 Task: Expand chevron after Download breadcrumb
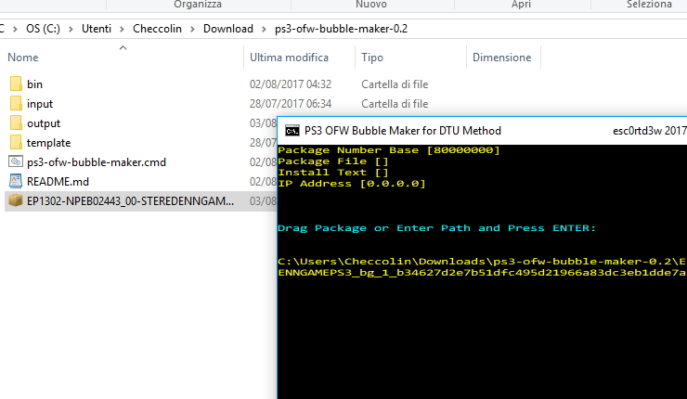point(264,29)
